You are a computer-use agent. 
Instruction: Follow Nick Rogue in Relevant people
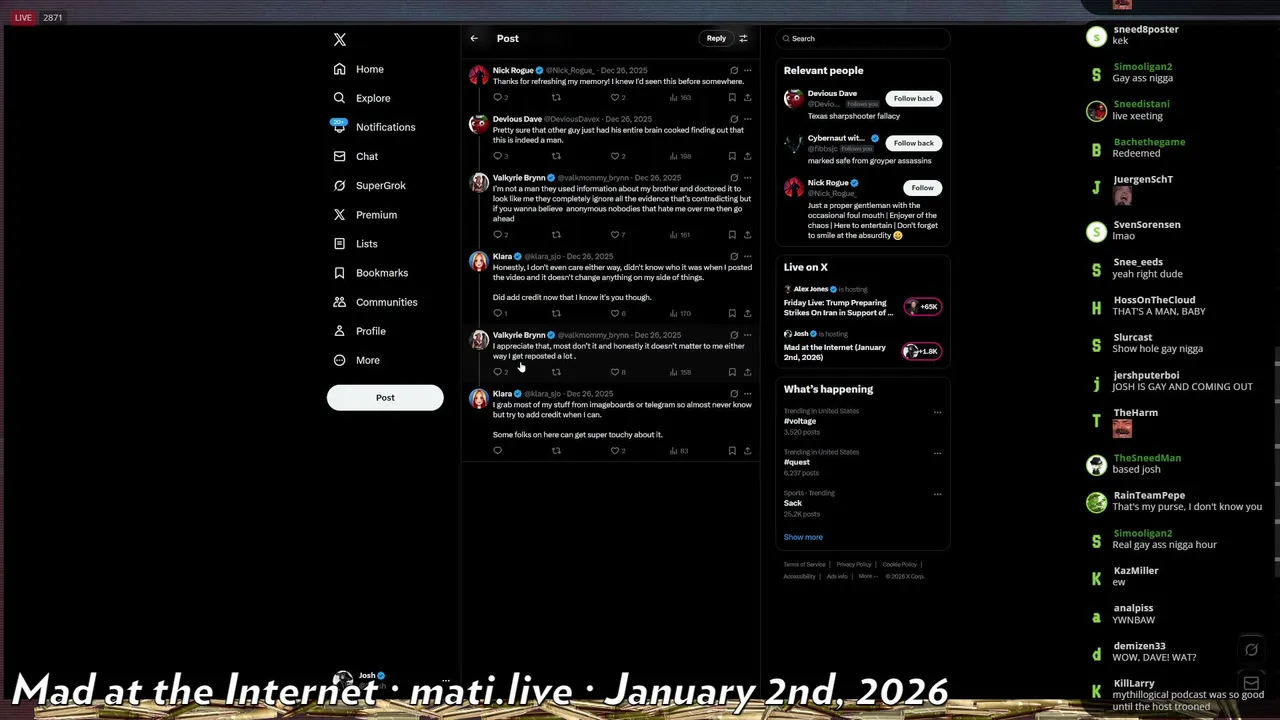point(922,188)
